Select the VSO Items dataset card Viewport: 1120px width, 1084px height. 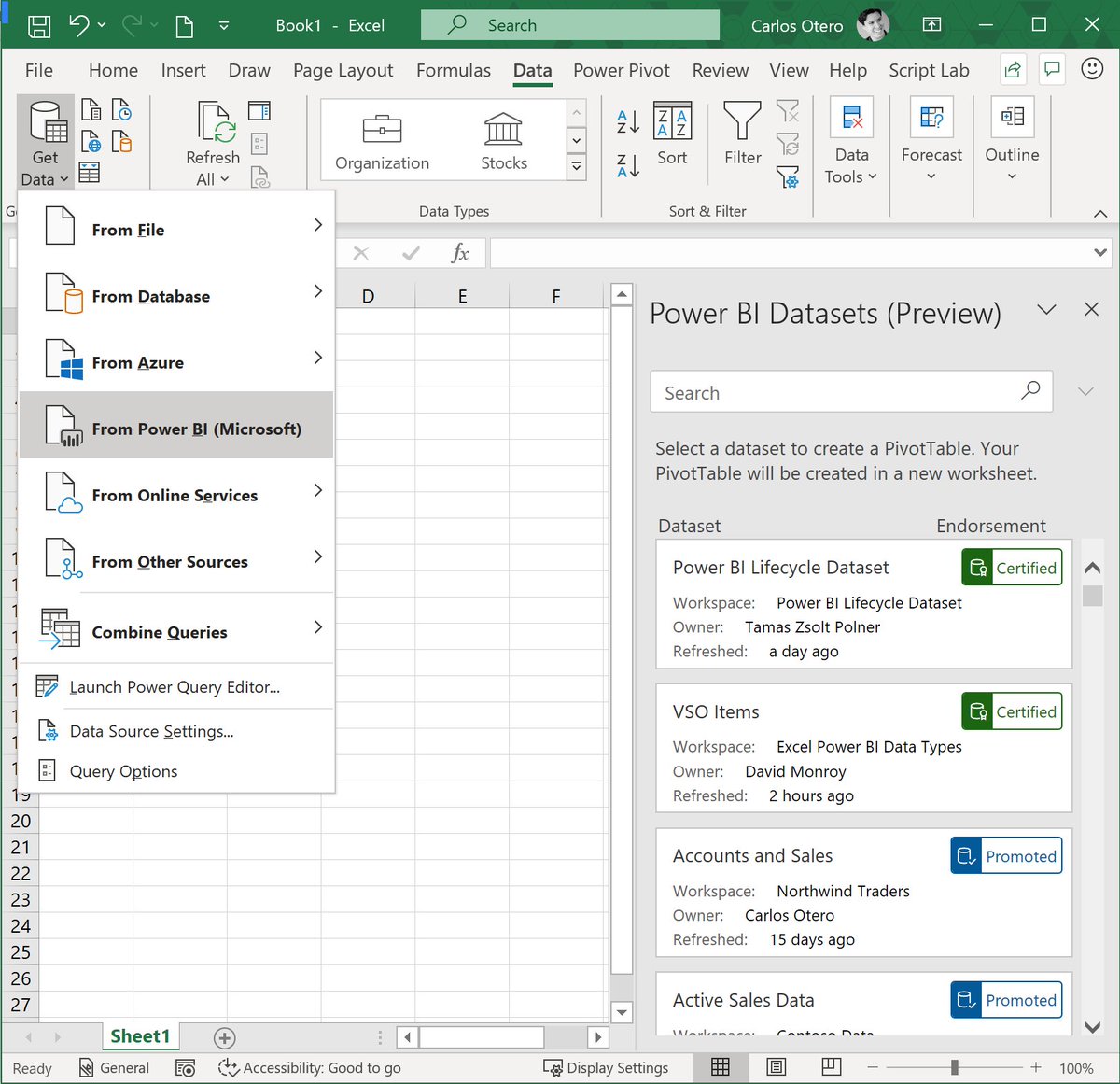863,748
